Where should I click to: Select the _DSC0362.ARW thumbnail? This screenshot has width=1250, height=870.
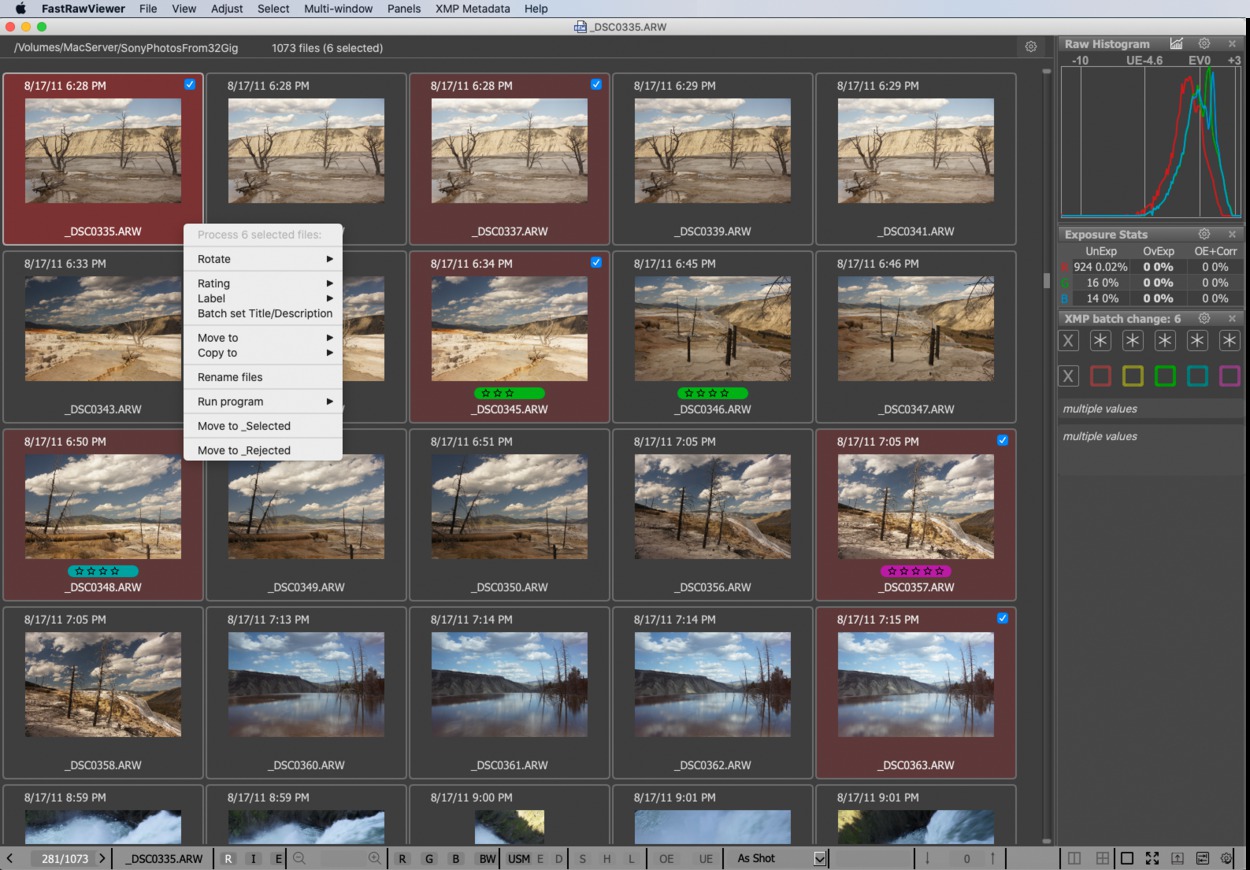pos(712,685)
